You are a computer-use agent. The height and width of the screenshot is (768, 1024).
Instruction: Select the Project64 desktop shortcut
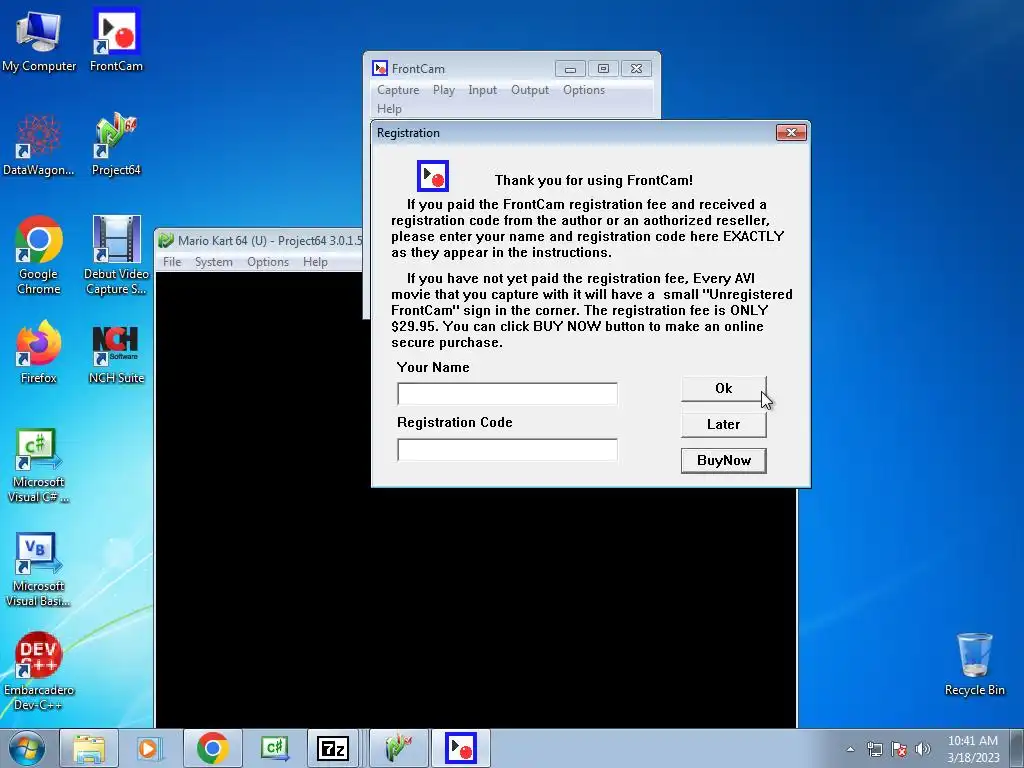point(116,145)
